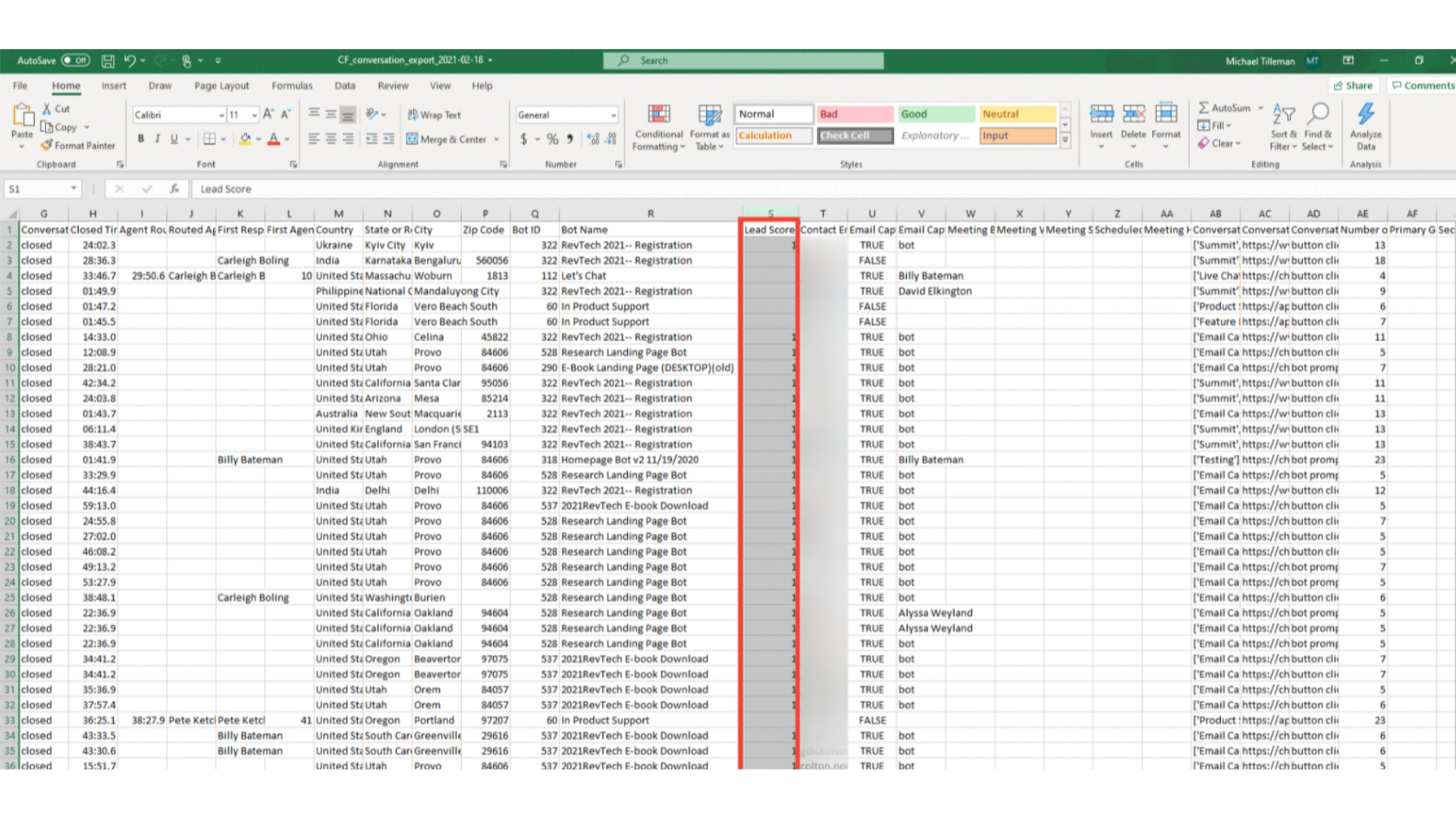Click the Delete cells icon
Image resolution: width=1456 pixels, height=819 pixels.
click(x=1133, y=115)
